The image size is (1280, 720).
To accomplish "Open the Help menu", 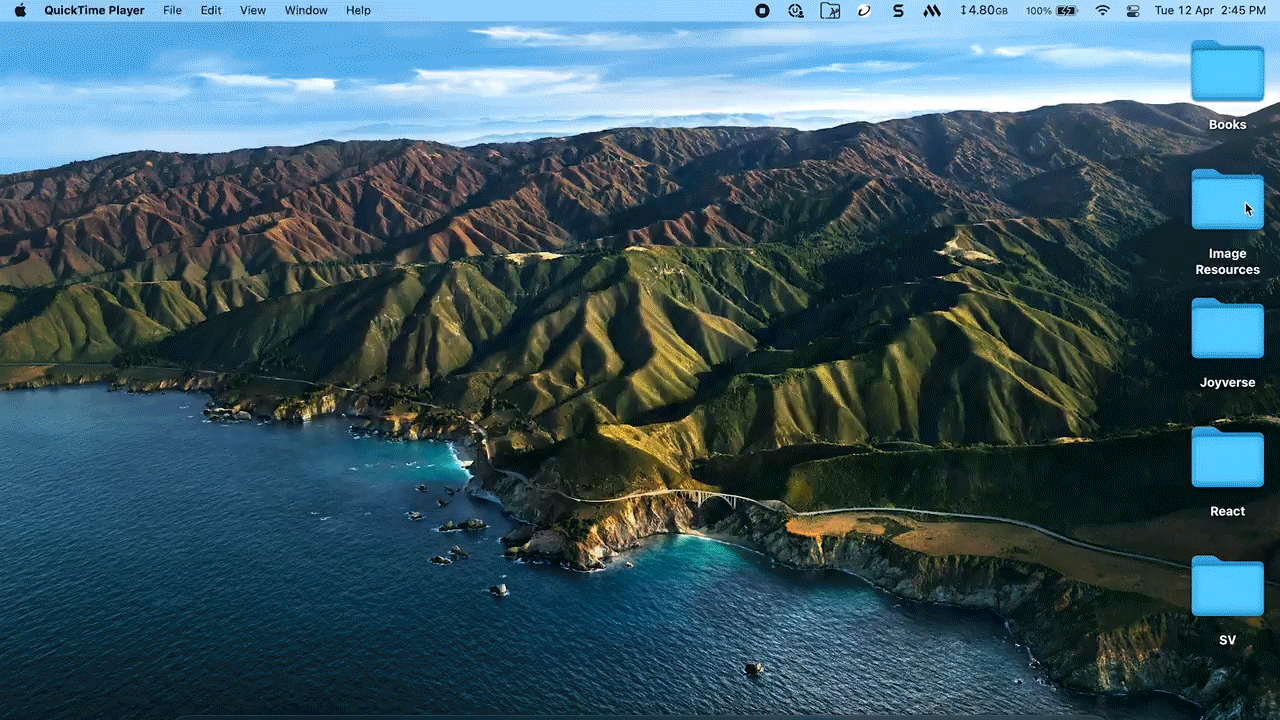I will 358,10.
